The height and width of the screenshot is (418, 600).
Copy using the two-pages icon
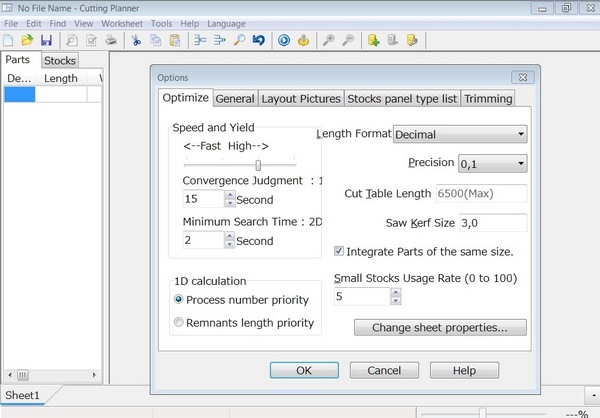point(155,40)
